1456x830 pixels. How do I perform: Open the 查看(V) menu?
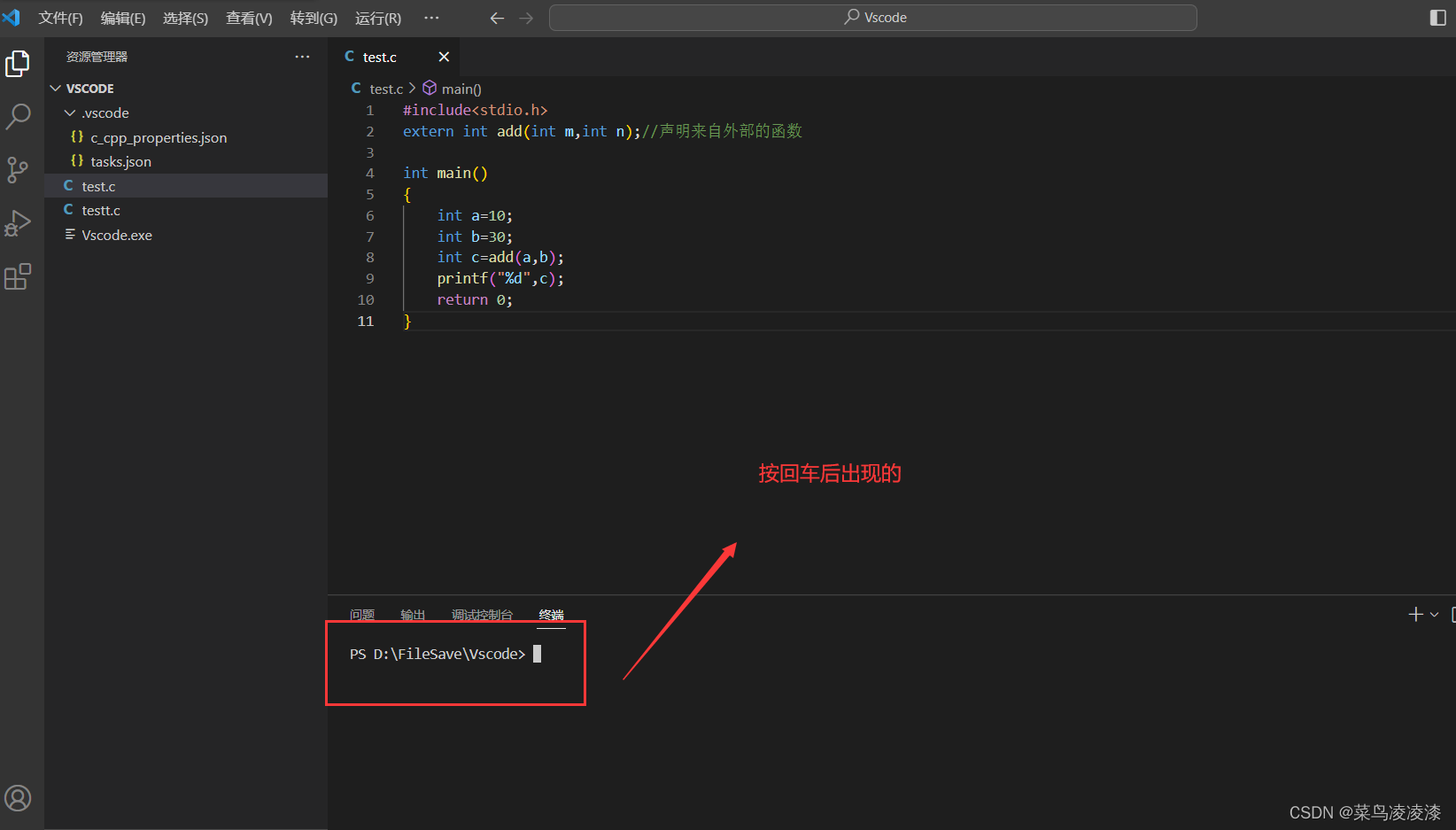click(x=249, y=18)
